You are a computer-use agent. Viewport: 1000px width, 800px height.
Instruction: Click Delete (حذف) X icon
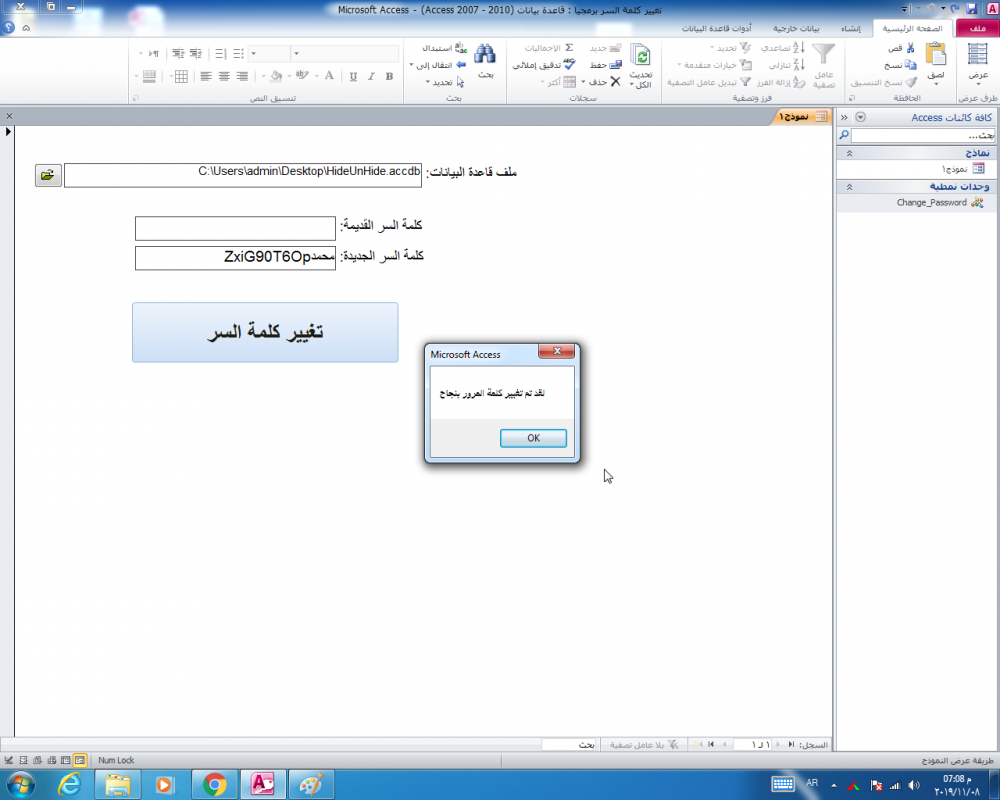tap(615, 82)
